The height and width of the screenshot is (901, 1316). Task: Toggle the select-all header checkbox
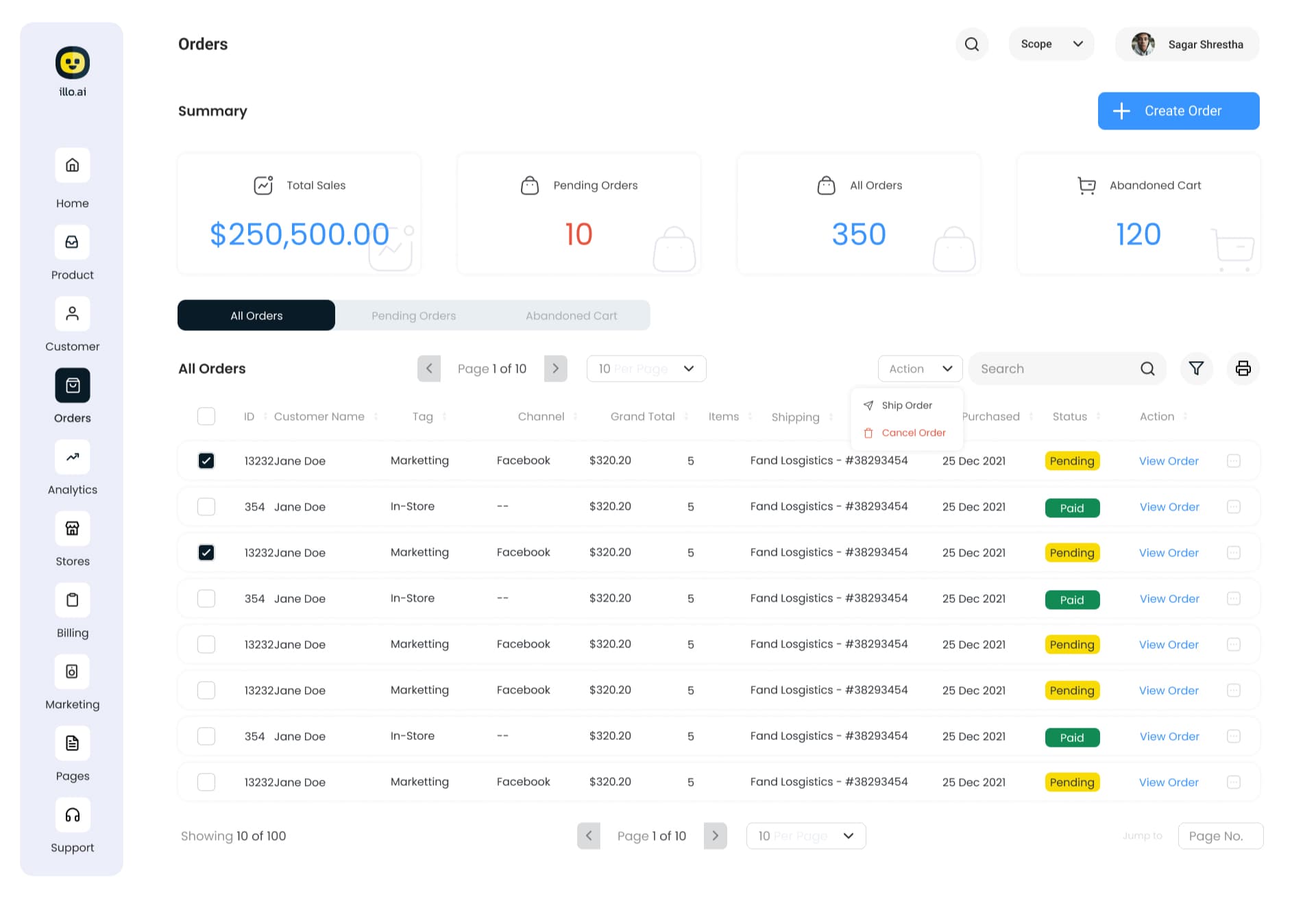(206, 417)
